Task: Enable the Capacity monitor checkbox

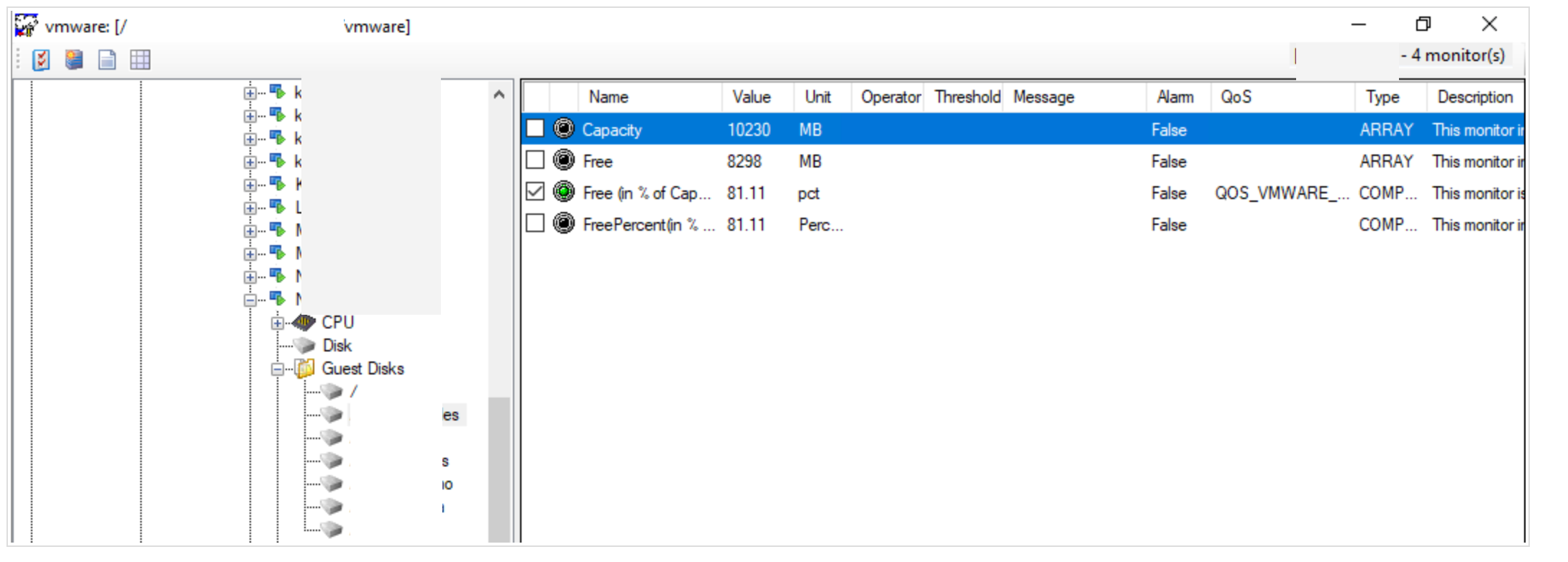Action: pyautogui.click(x=535, y=129)
